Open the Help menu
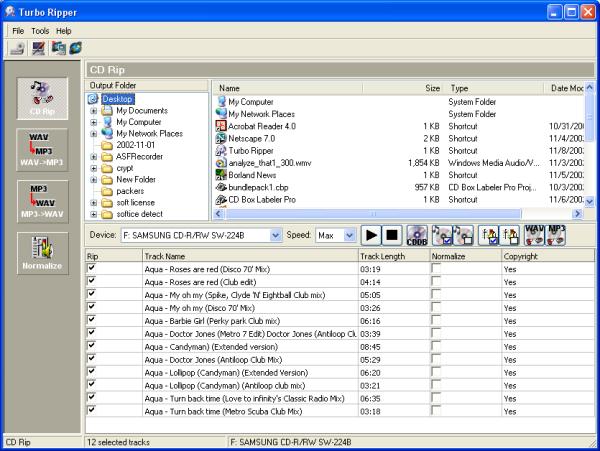The height and width of the screenshot is (451, 600). [x=64, y=31]
